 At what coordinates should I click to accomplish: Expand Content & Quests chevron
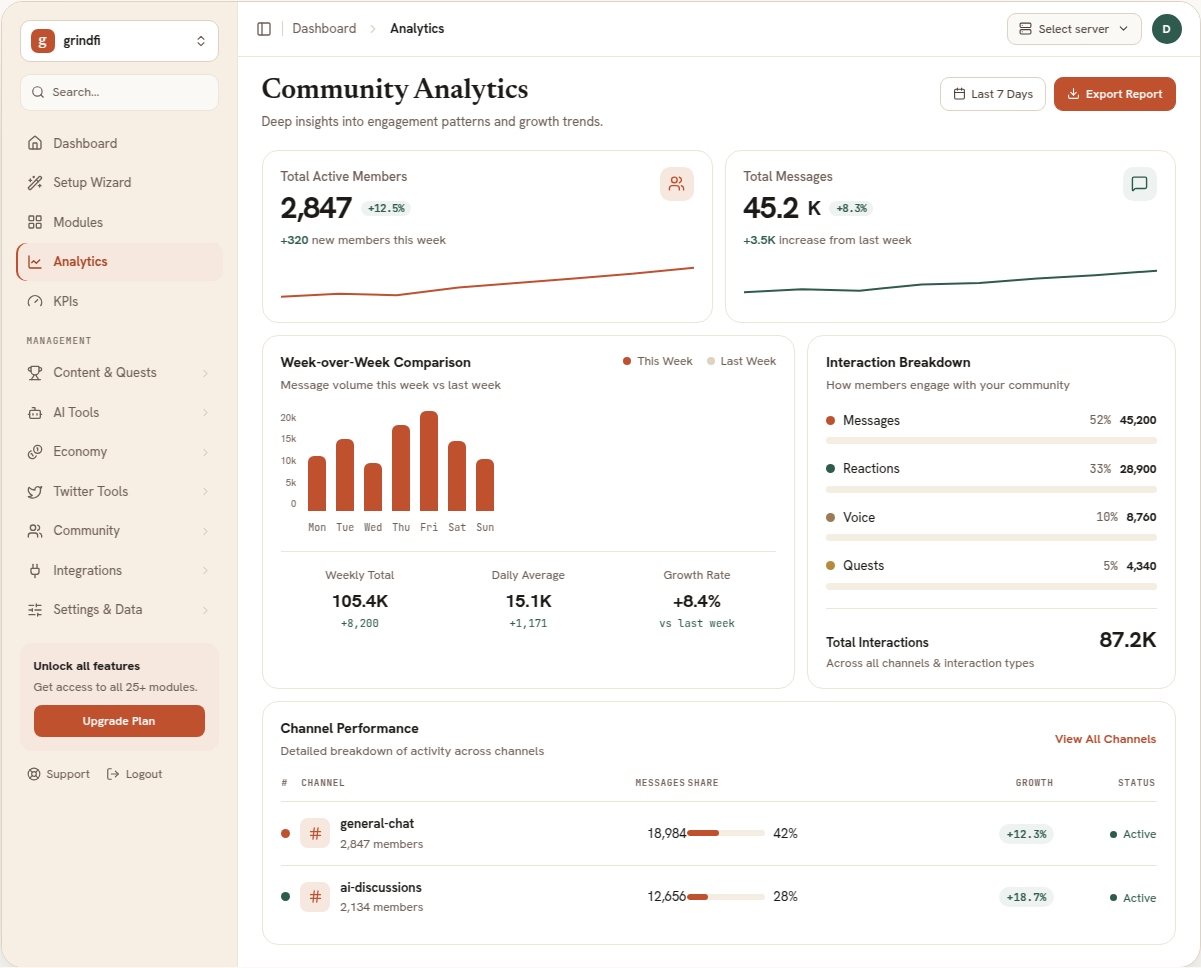point(205,373)
